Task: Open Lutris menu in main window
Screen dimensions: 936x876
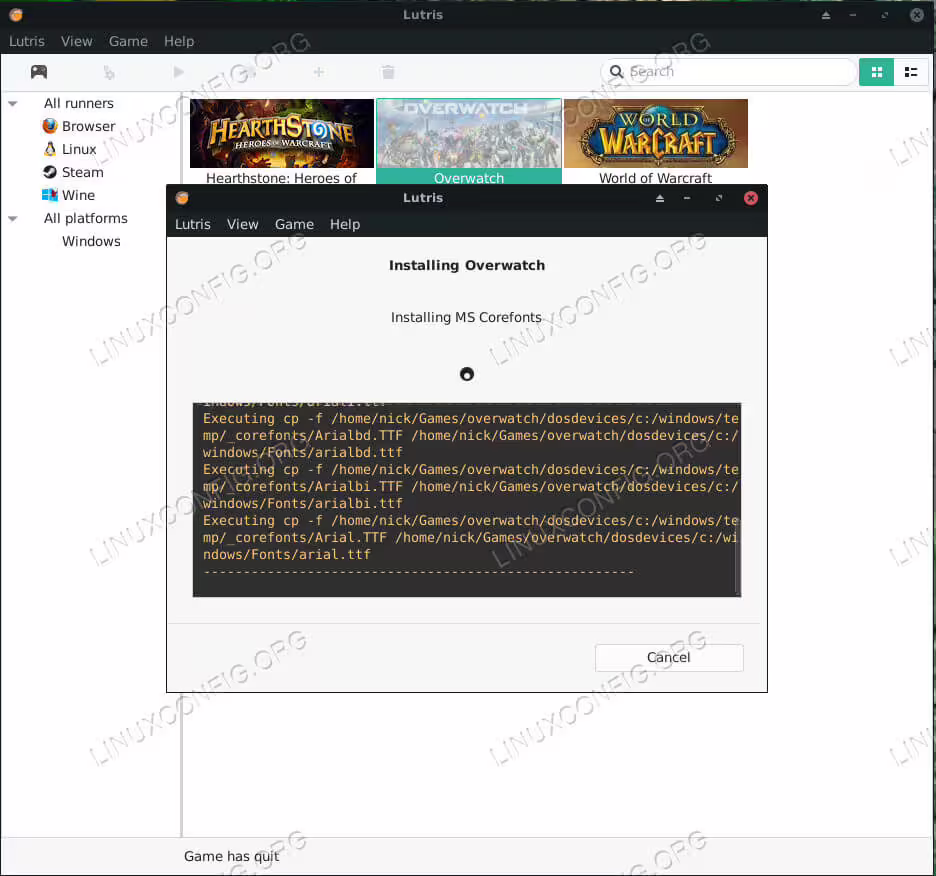Action: (27, 41)
